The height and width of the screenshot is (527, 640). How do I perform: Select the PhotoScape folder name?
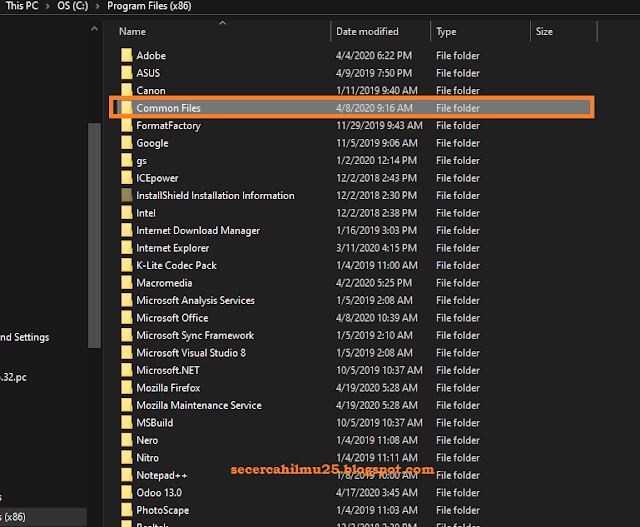pos(163,510)
